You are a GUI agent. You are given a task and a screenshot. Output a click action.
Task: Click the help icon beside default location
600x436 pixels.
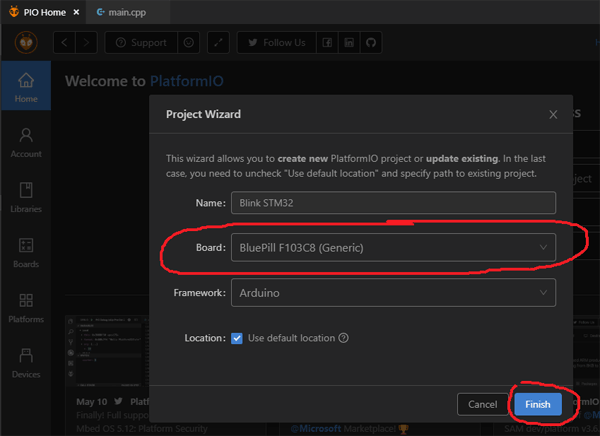[x=343, y=338]
